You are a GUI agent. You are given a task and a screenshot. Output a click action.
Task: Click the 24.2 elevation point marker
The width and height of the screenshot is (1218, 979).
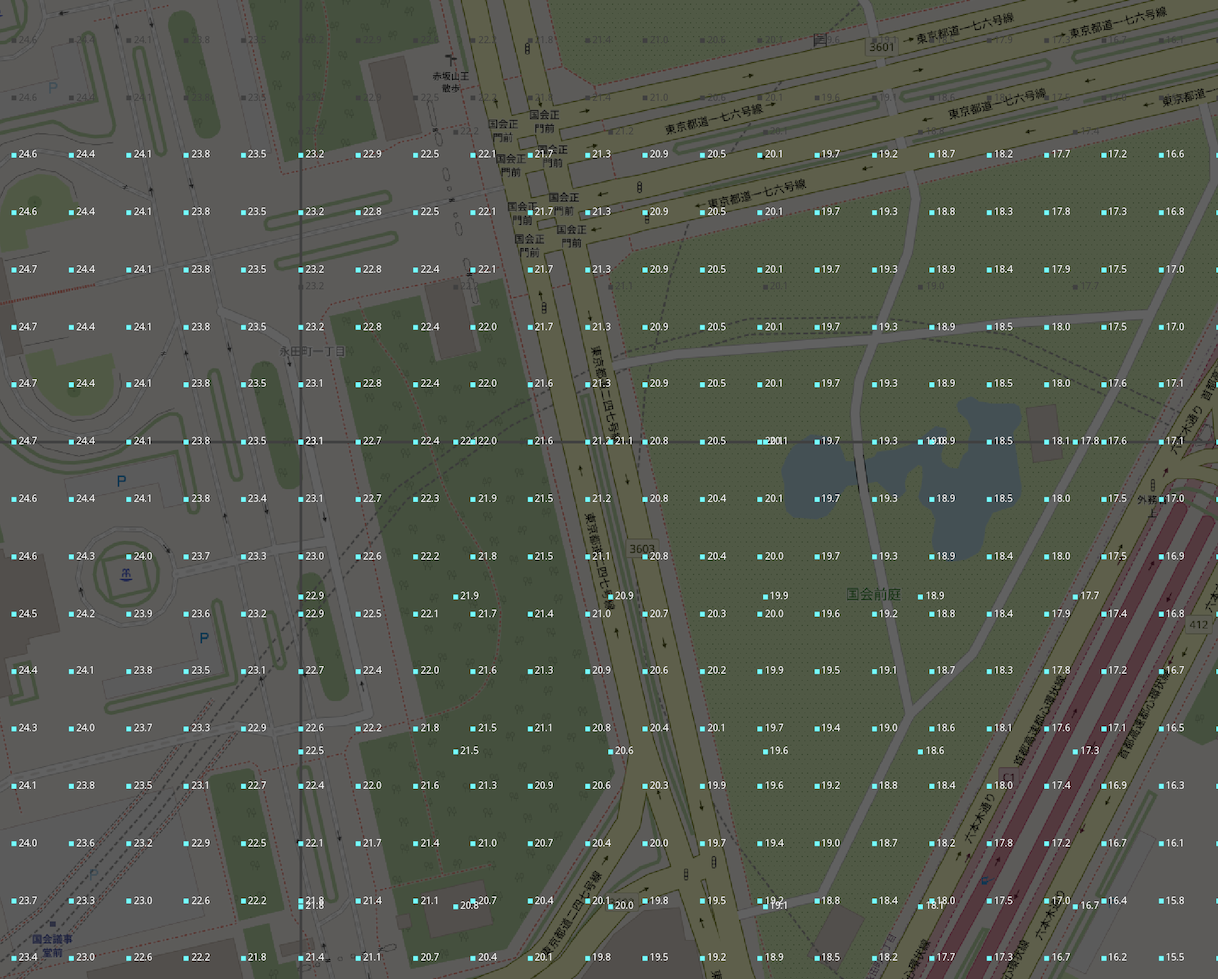pyautogui.click(x=72, y=614)
